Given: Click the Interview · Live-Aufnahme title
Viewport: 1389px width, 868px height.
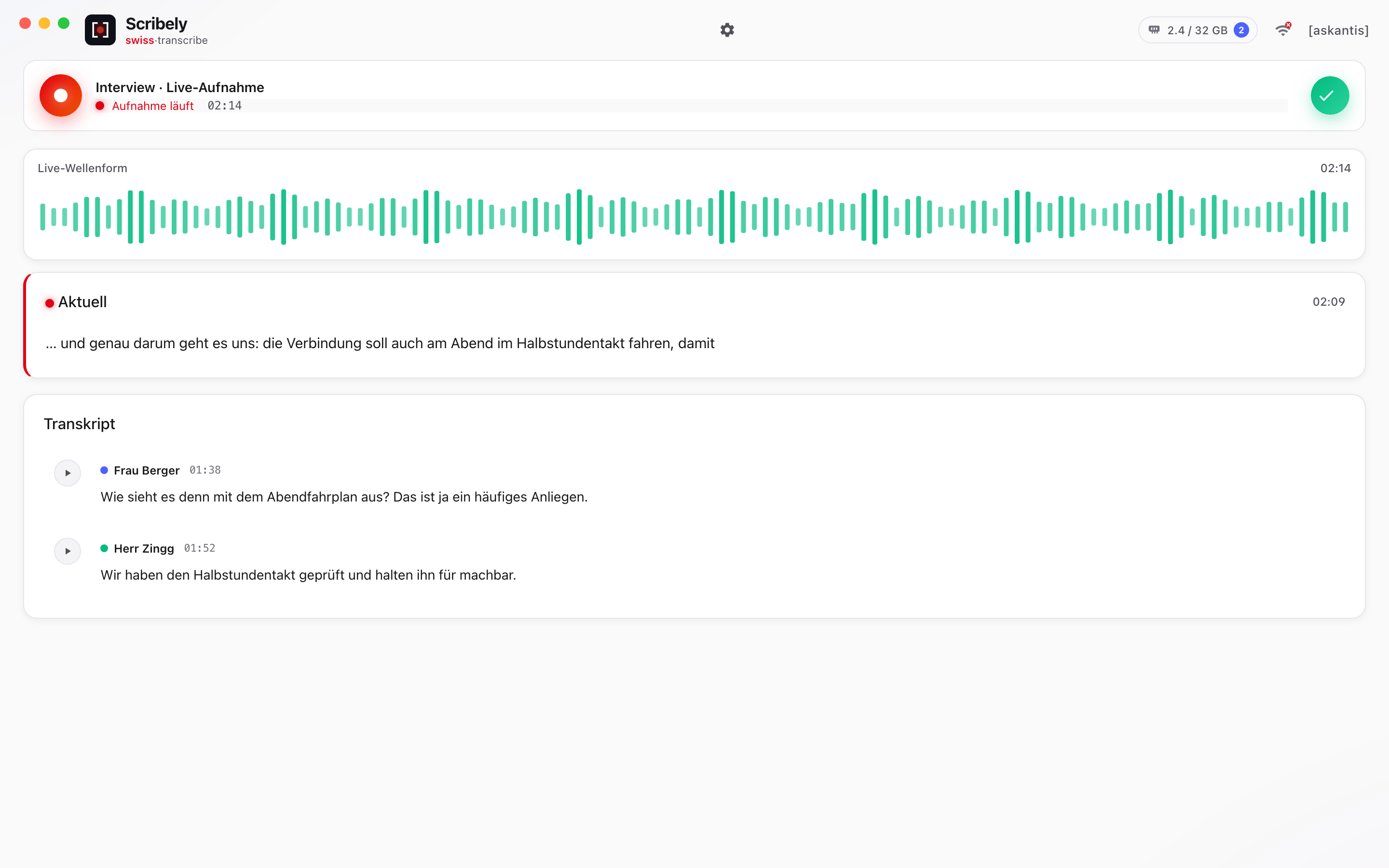Looking at the screenshot, I should point(179,87).
